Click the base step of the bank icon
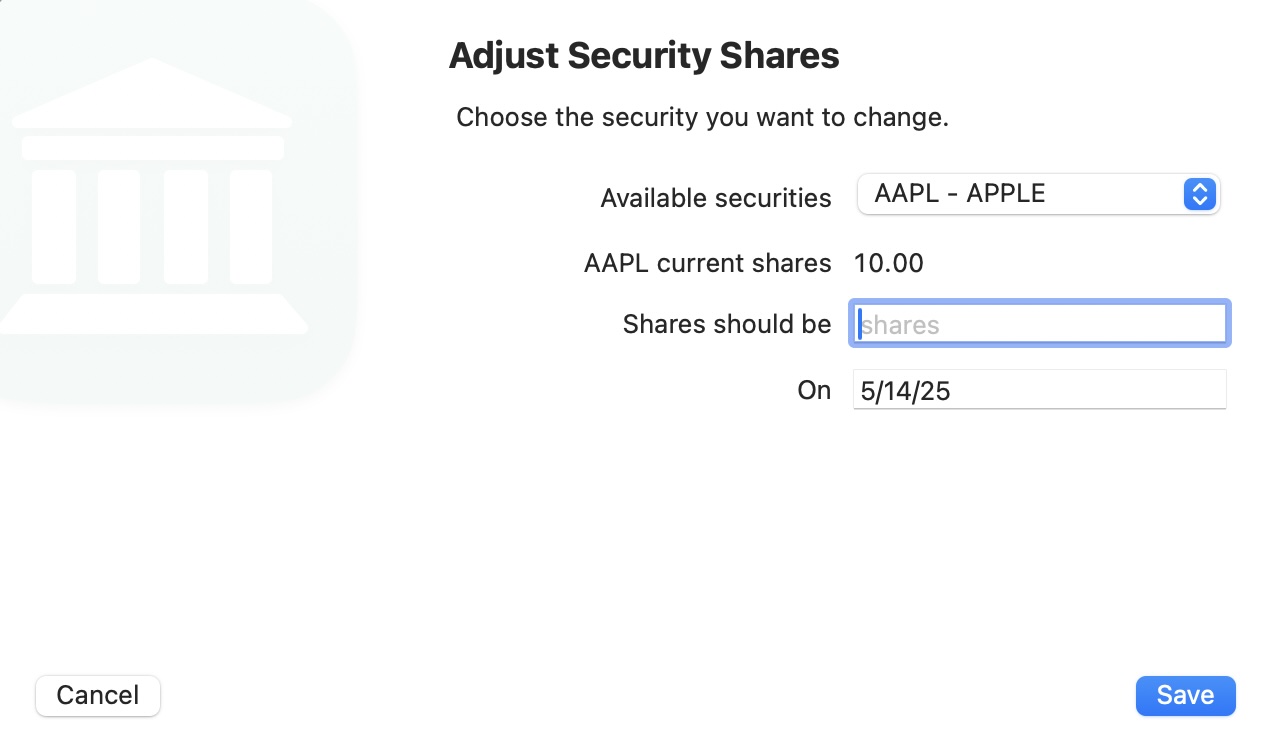 pyautogui.click(x=153, y=314)
